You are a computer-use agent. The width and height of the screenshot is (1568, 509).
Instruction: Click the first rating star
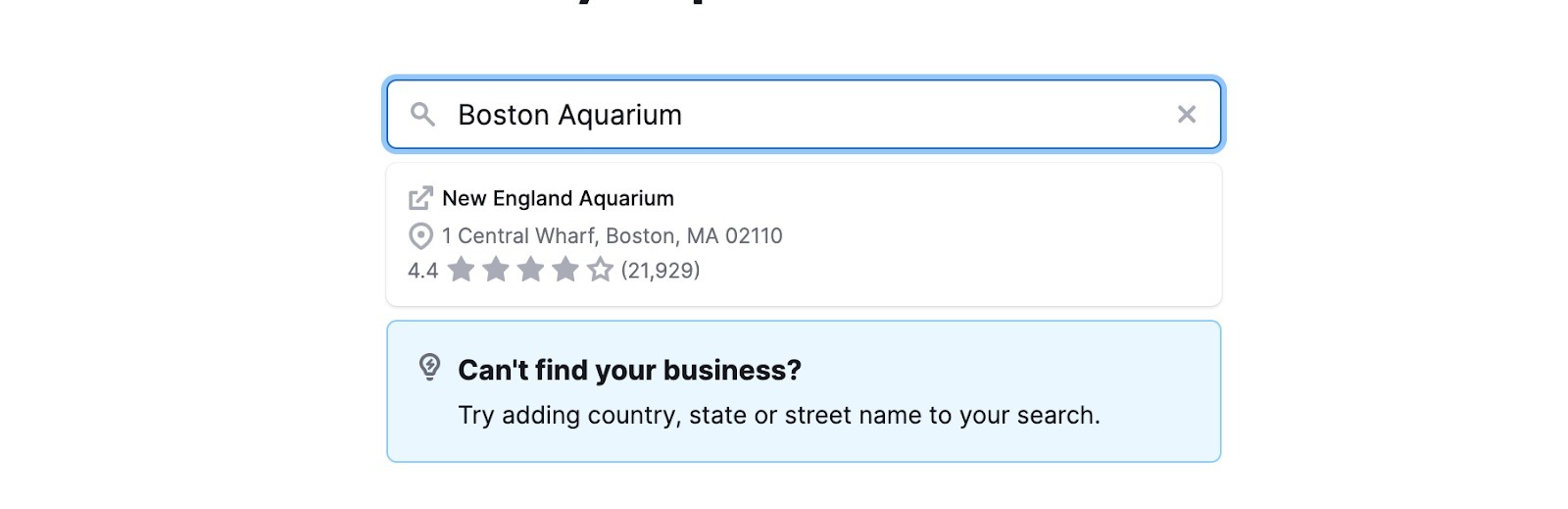[461, 270]
